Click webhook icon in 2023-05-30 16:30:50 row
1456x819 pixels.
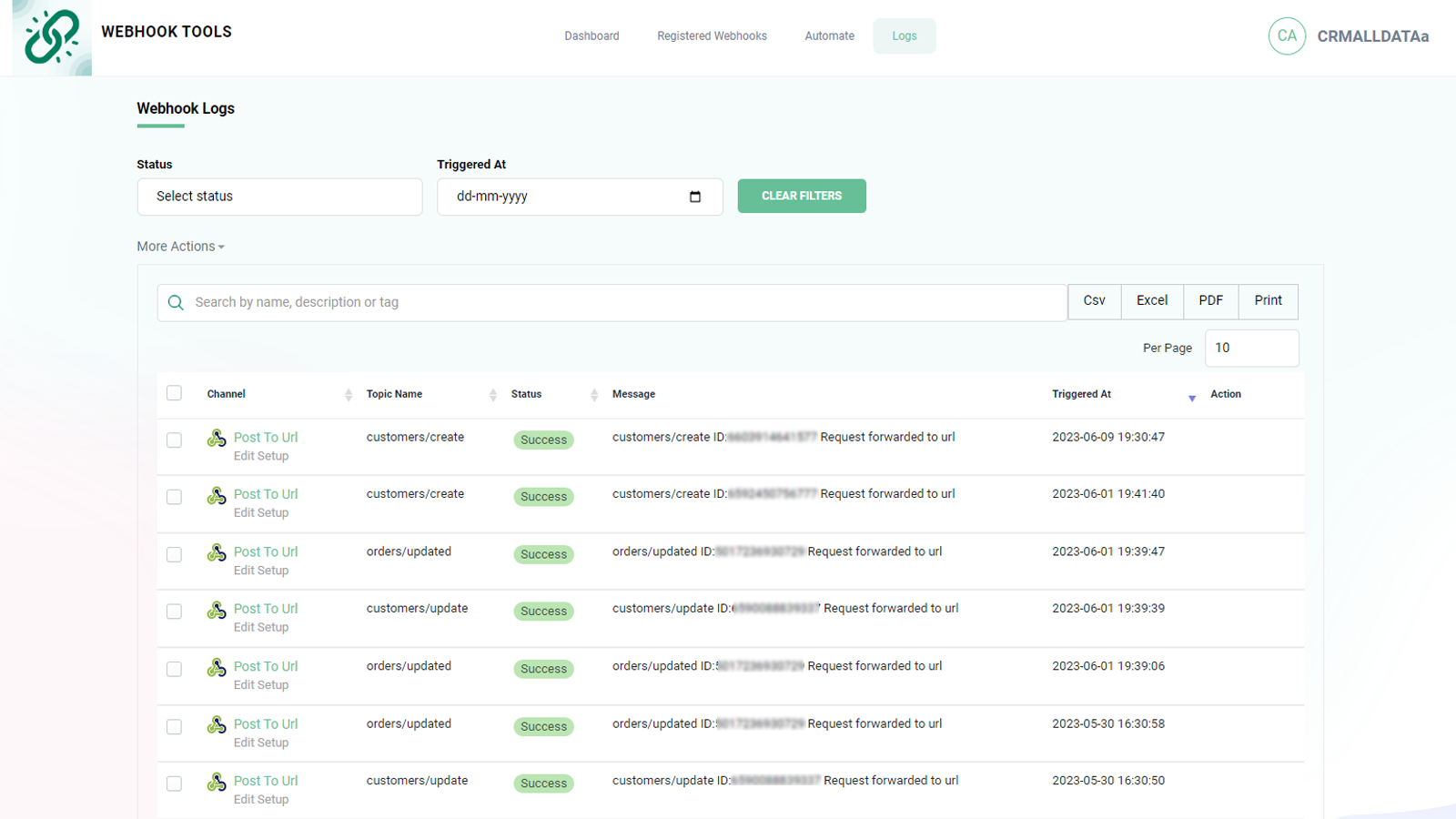(217, 783)
